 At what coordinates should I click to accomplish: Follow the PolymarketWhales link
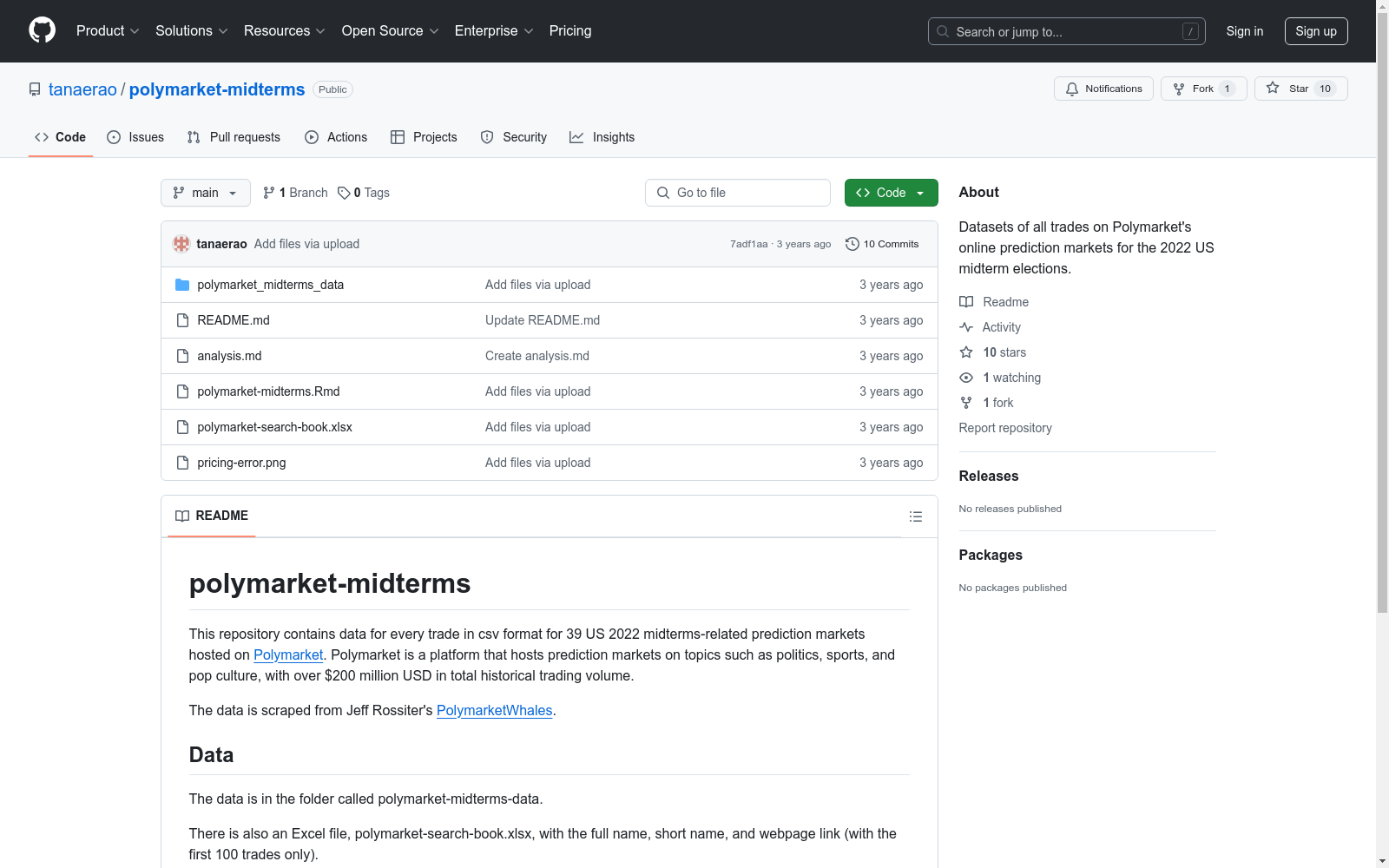494,710
